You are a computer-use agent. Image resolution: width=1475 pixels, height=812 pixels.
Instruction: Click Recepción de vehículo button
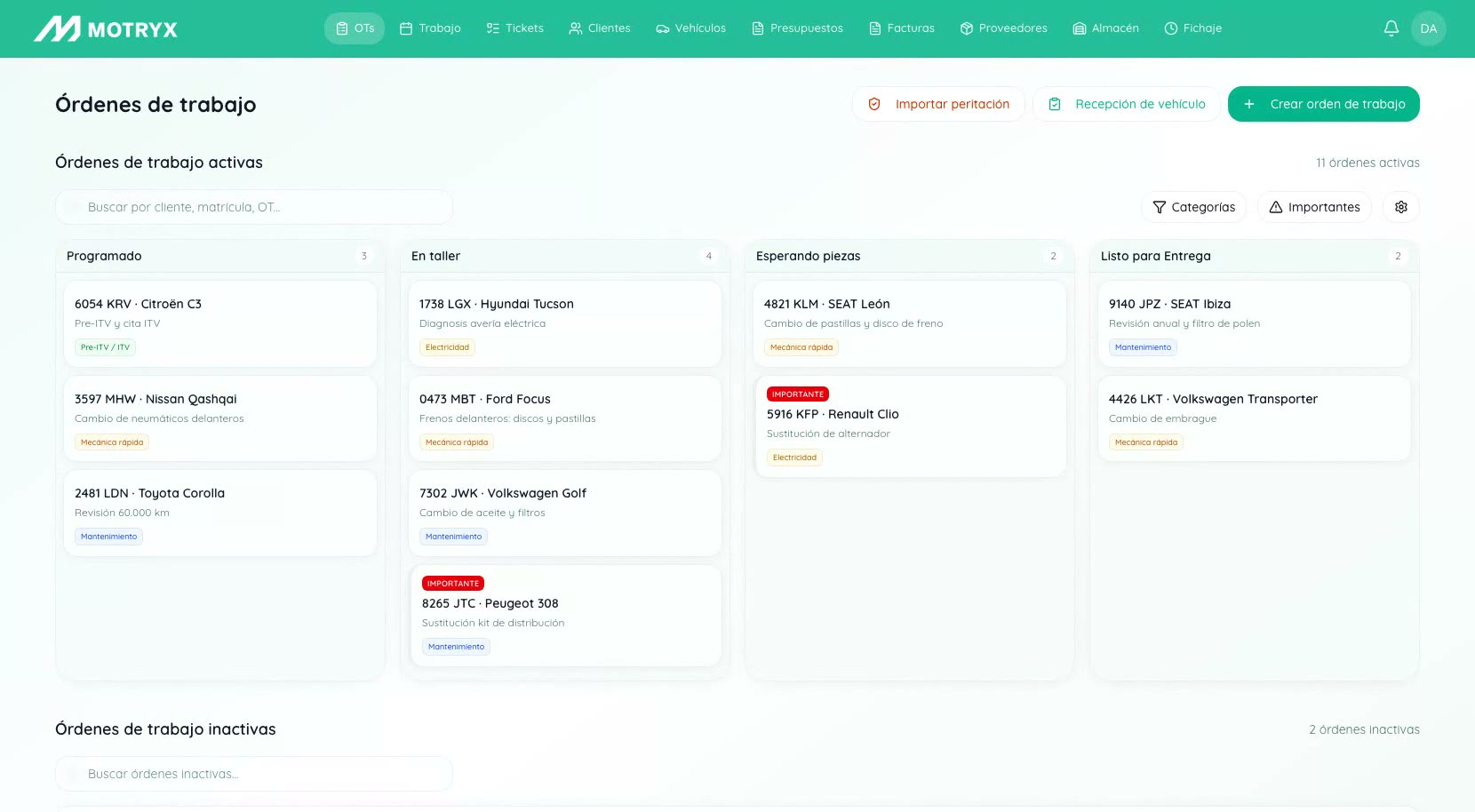pyautogui.click(x=1127, y=104)
